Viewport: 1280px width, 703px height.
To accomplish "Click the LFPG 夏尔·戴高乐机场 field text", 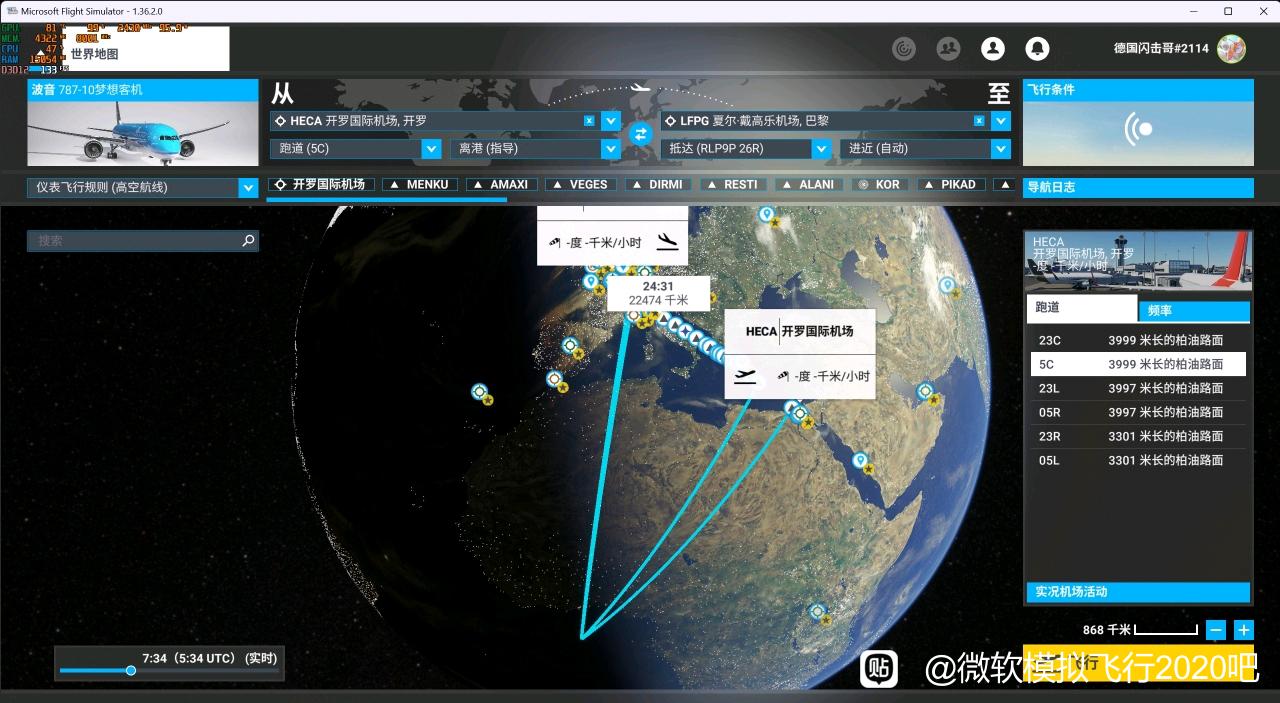I will [754, 121].
